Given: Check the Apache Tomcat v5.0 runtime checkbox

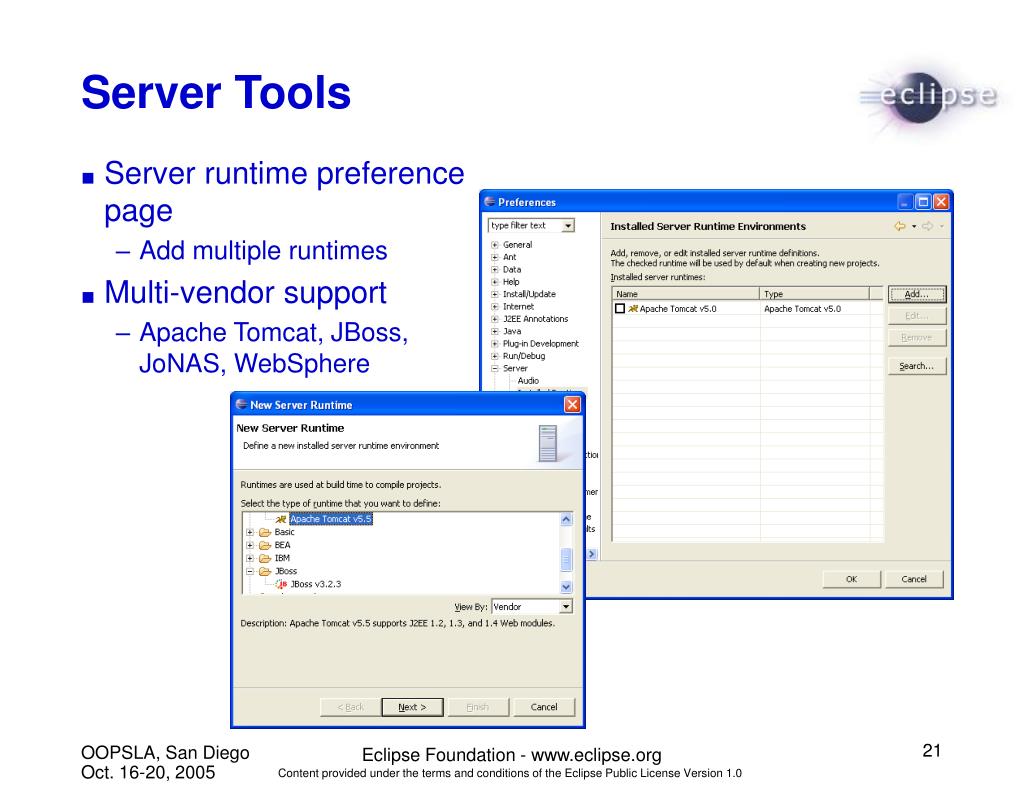Looking at the screenshot, I should click(620, 309).
